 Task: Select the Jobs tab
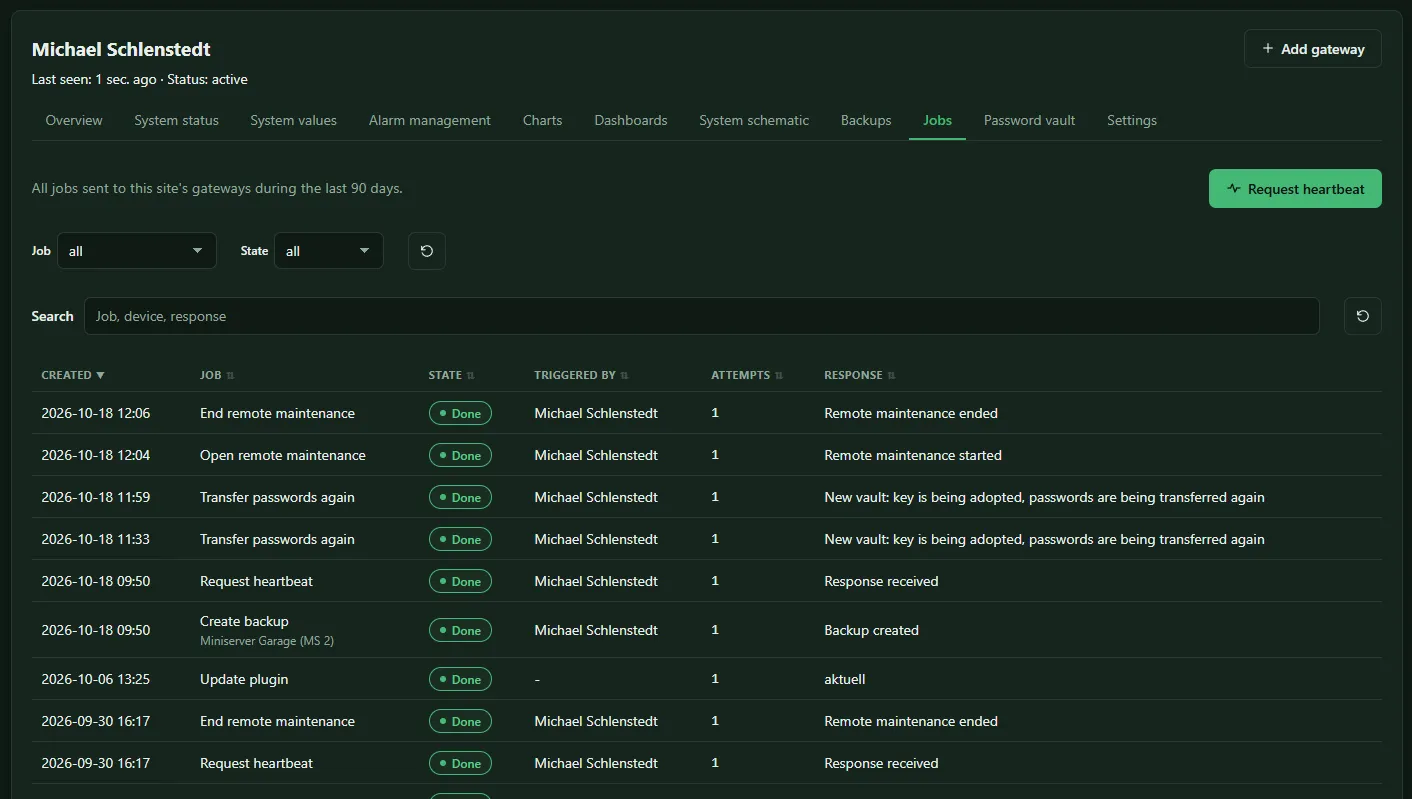tap(937, 120)
